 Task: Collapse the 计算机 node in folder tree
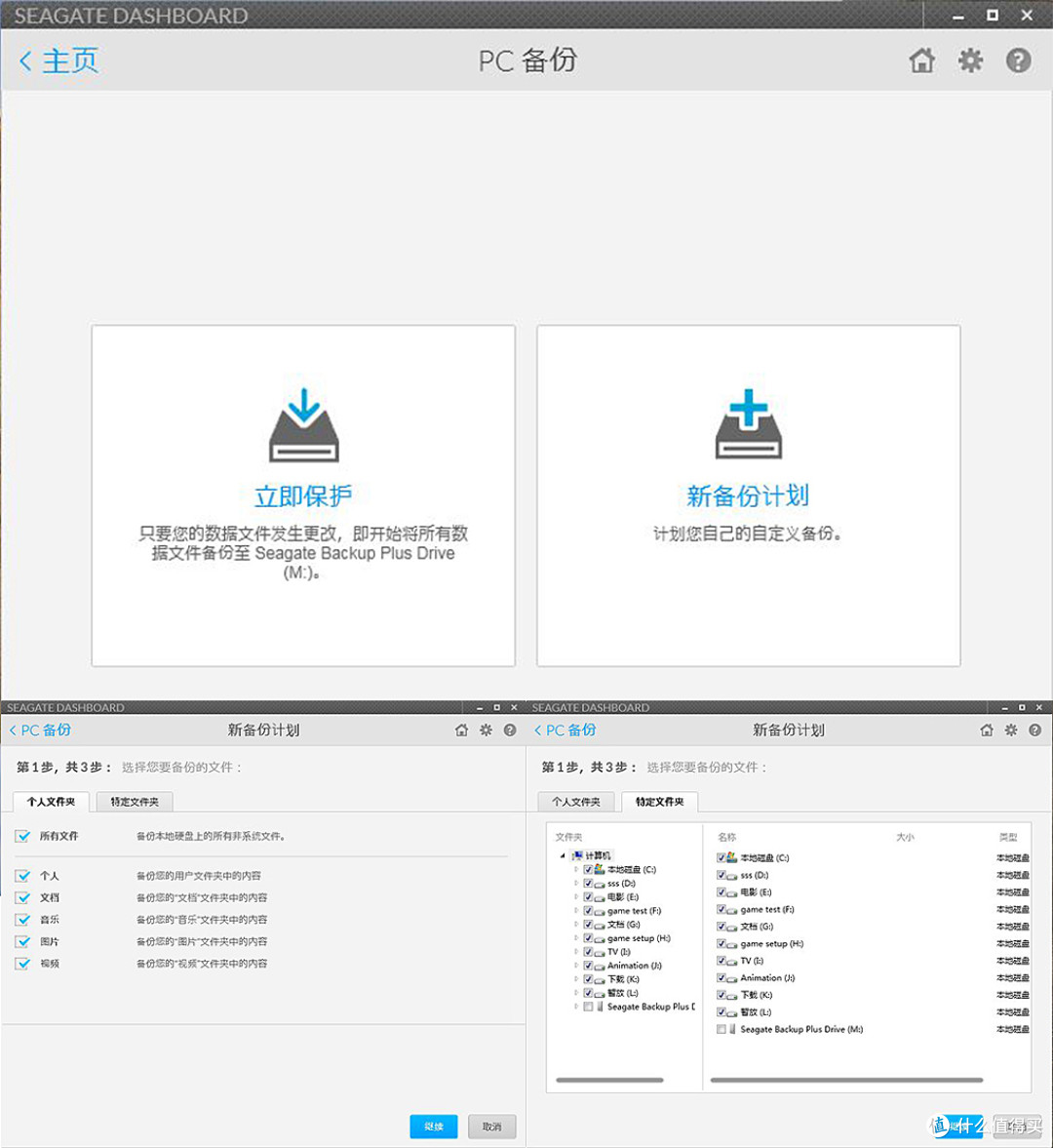point(563,855)
